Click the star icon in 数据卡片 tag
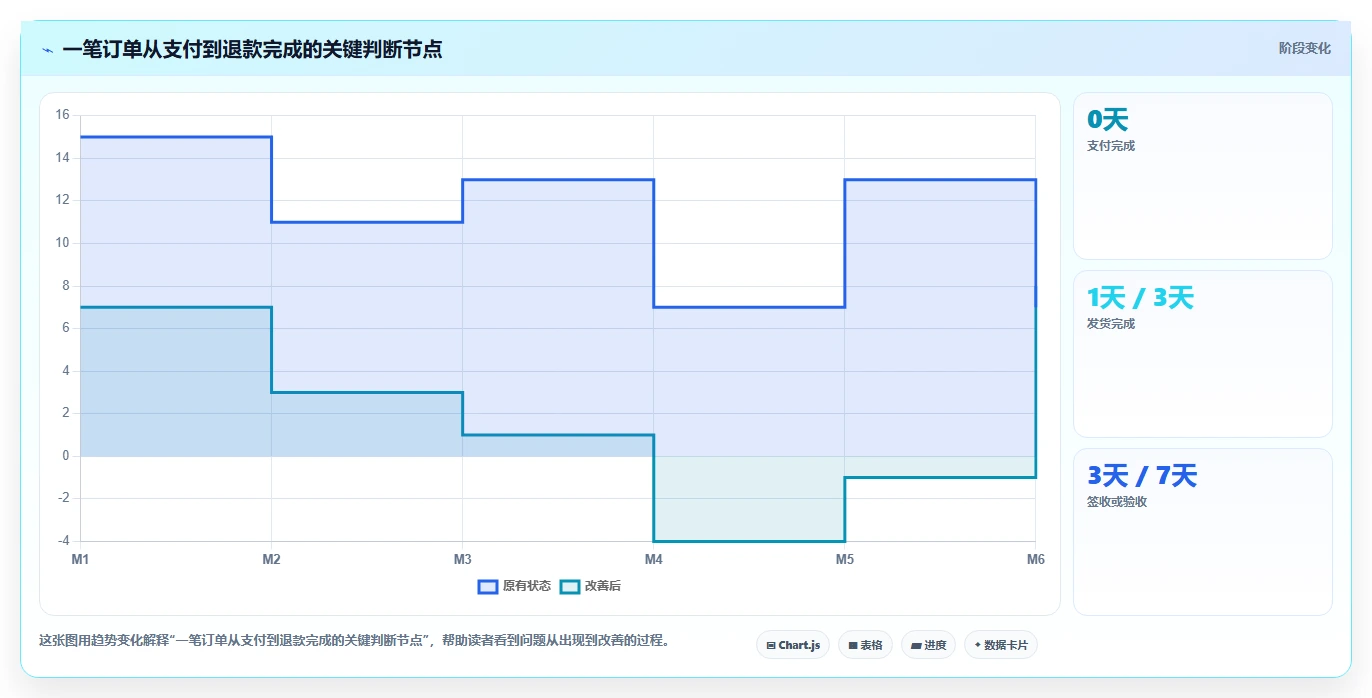This screenshot has width=1372, height=698. (977, 645)
